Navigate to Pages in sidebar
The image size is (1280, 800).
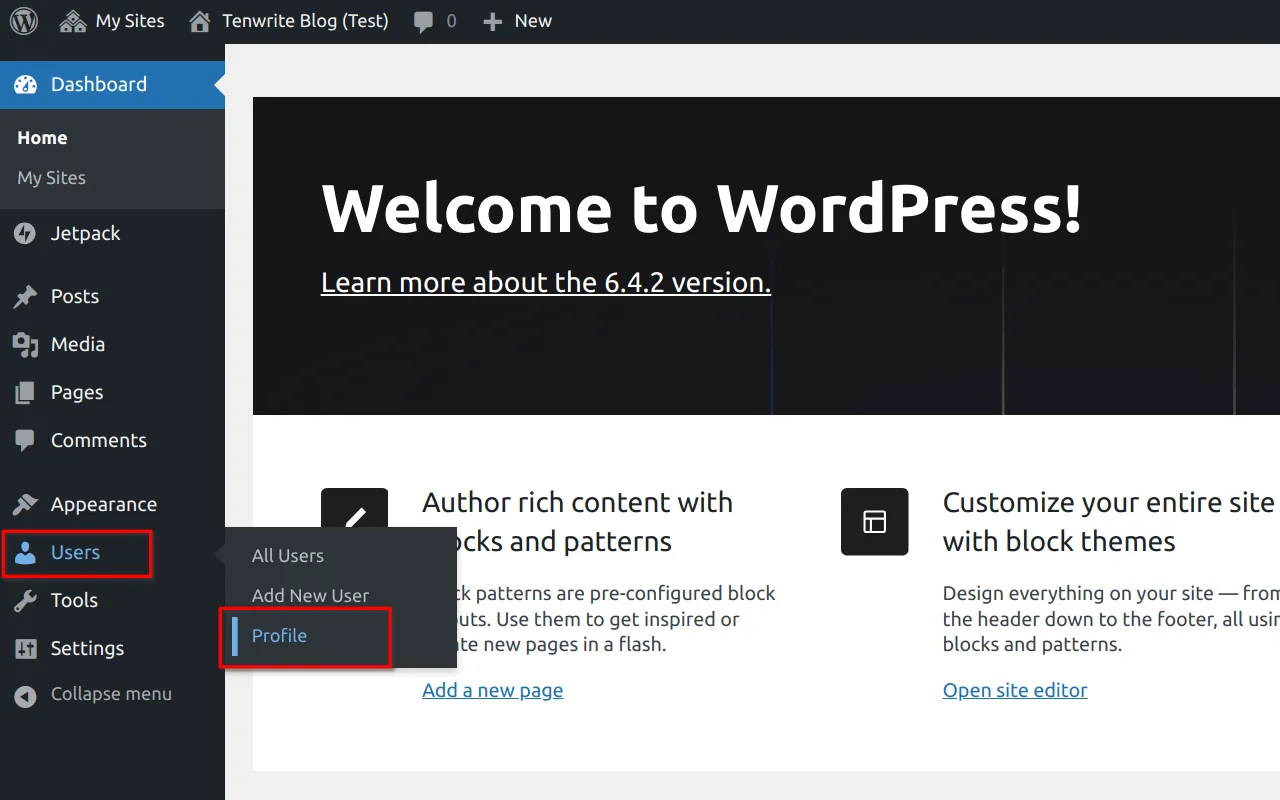click(112, 393)
